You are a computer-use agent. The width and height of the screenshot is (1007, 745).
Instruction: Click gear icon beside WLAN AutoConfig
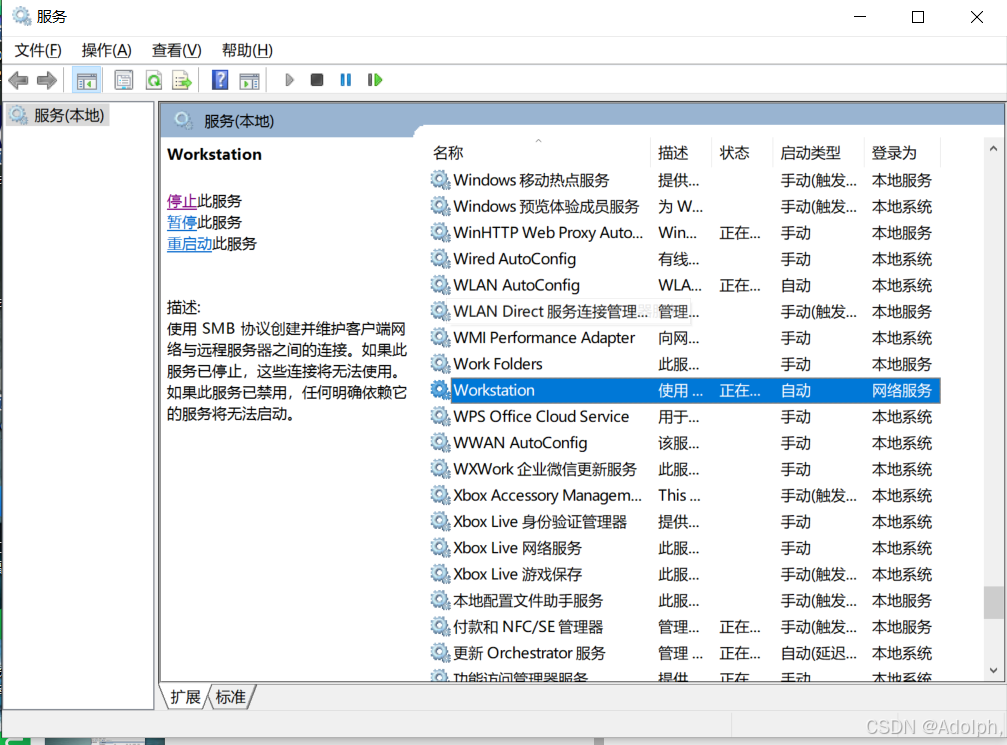point(440,285)
